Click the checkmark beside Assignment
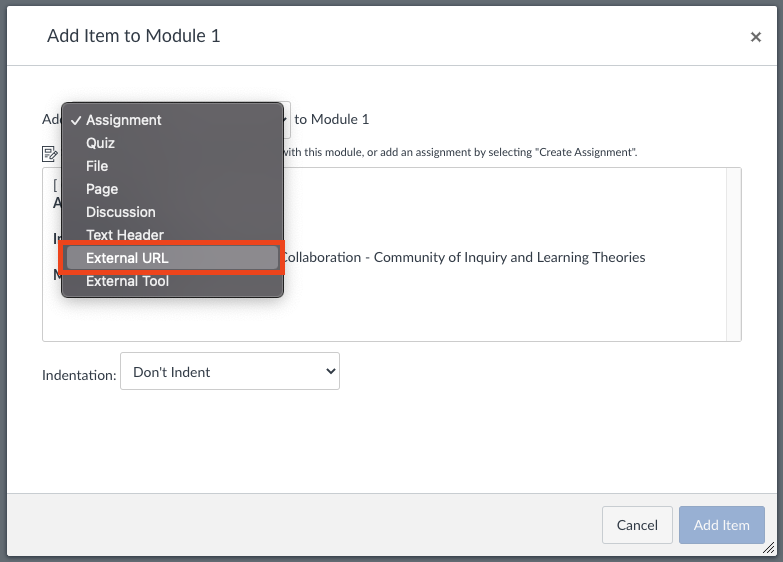Viewport: 783px width, 562px height. pos(76,120)
